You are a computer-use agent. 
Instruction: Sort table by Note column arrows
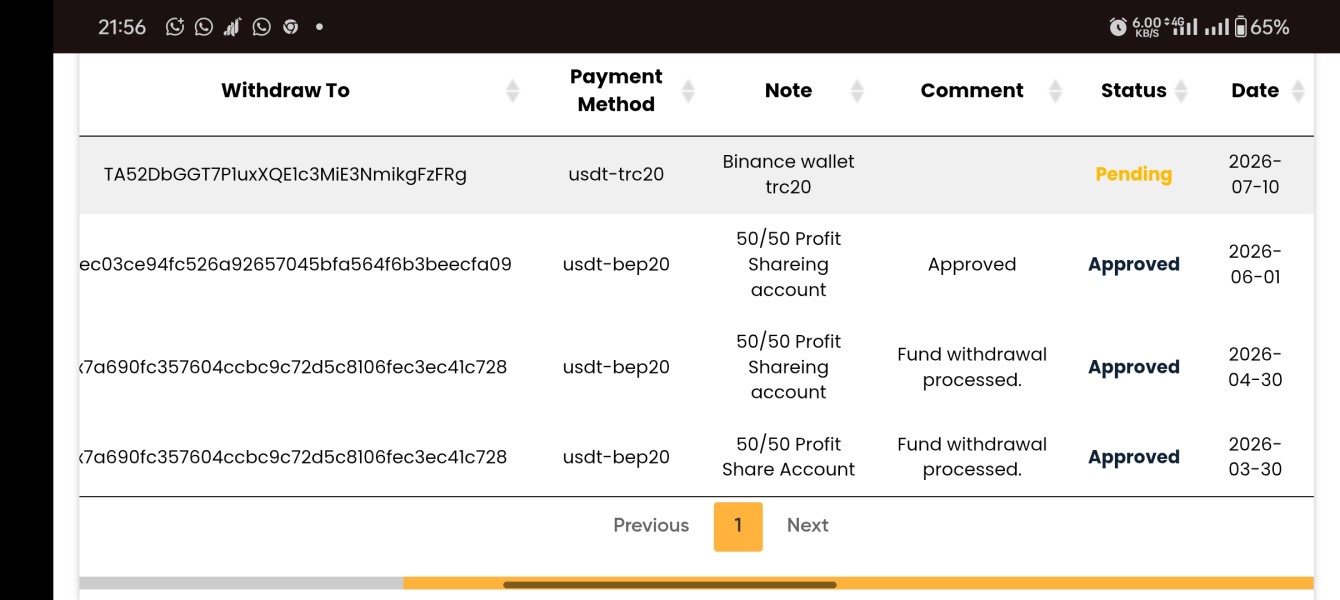857,91
